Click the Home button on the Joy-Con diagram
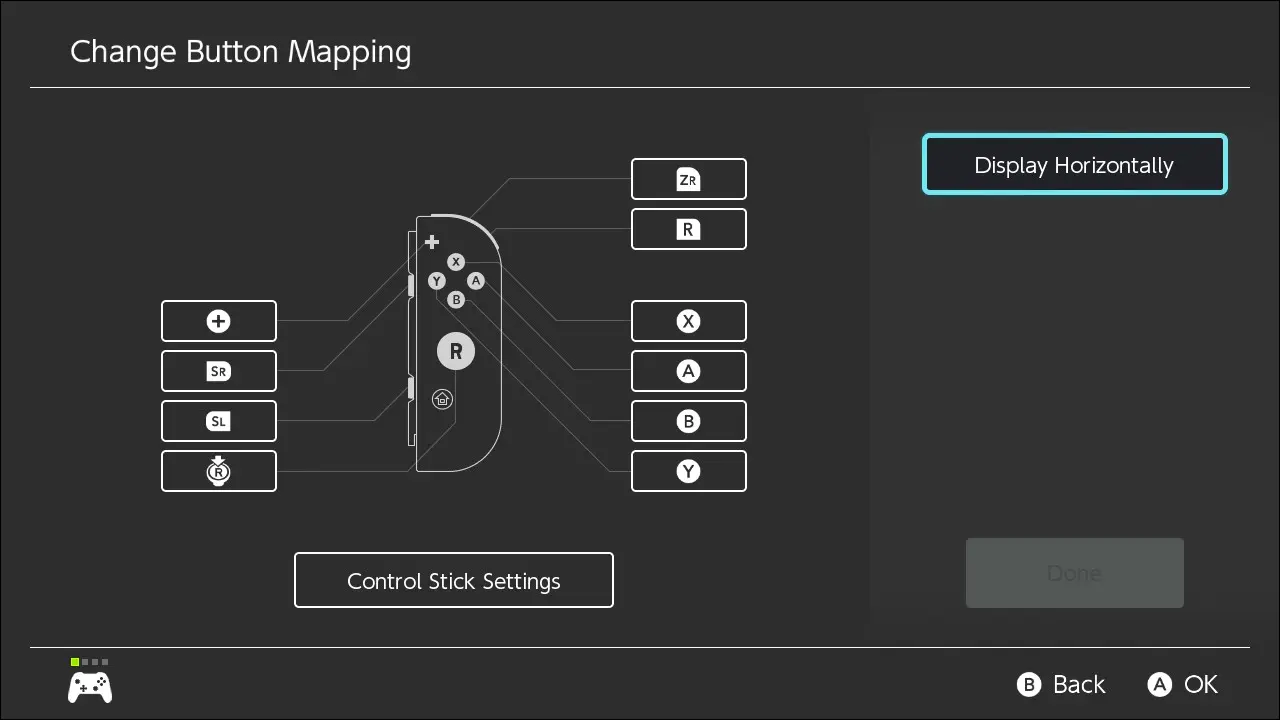 point(443,399)
